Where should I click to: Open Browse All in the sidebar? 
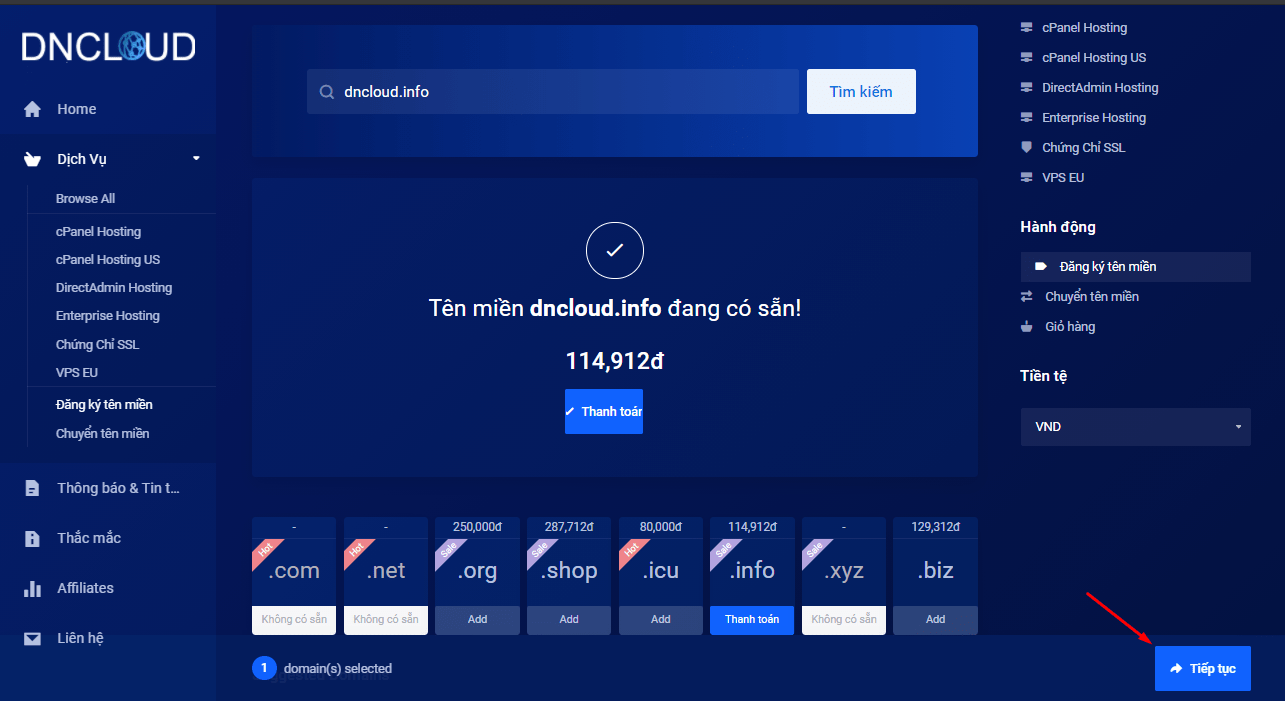click(x=85, y=198)
